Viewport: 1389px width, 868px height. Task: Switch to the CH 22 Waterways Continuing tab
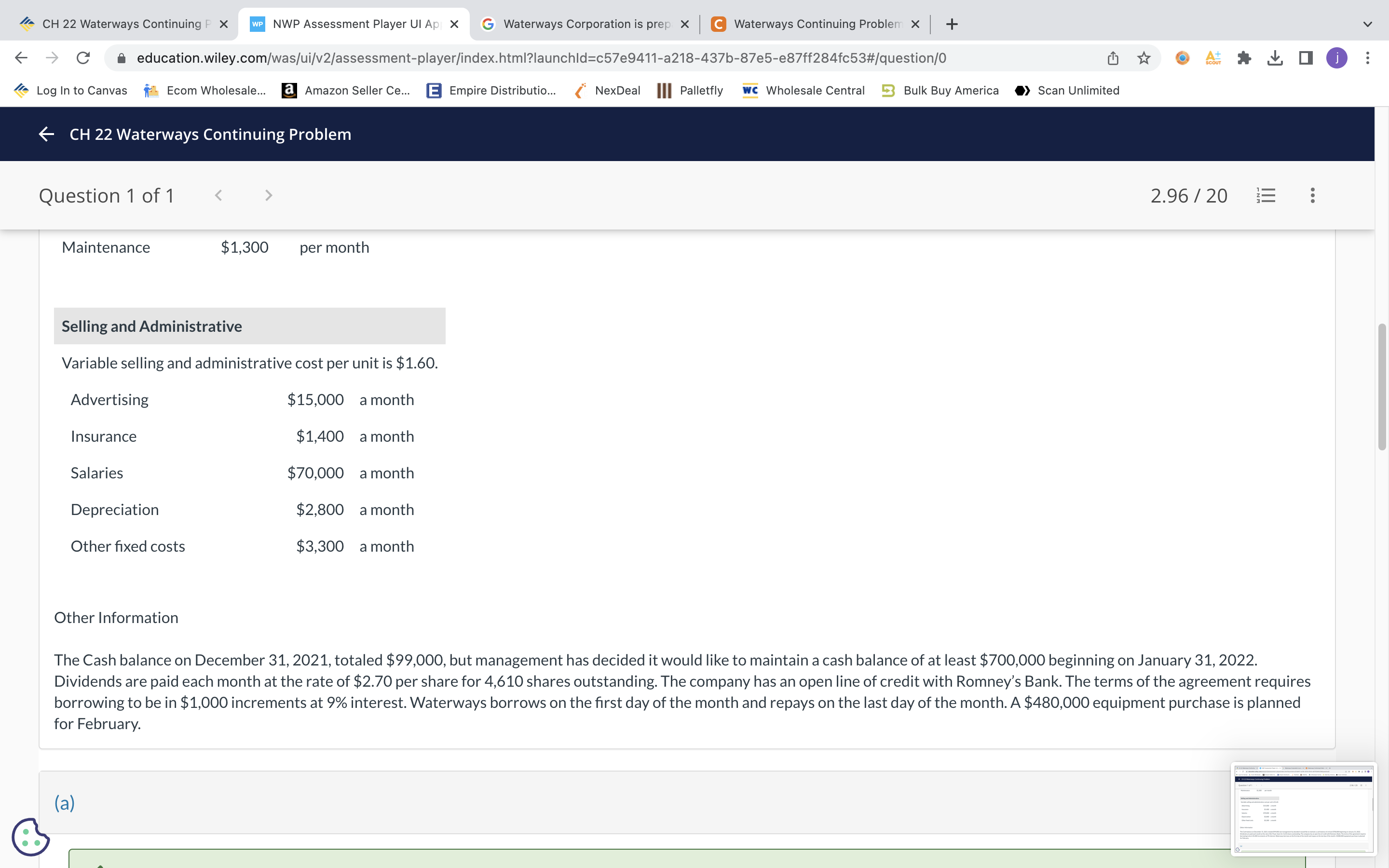click(115, 24)
